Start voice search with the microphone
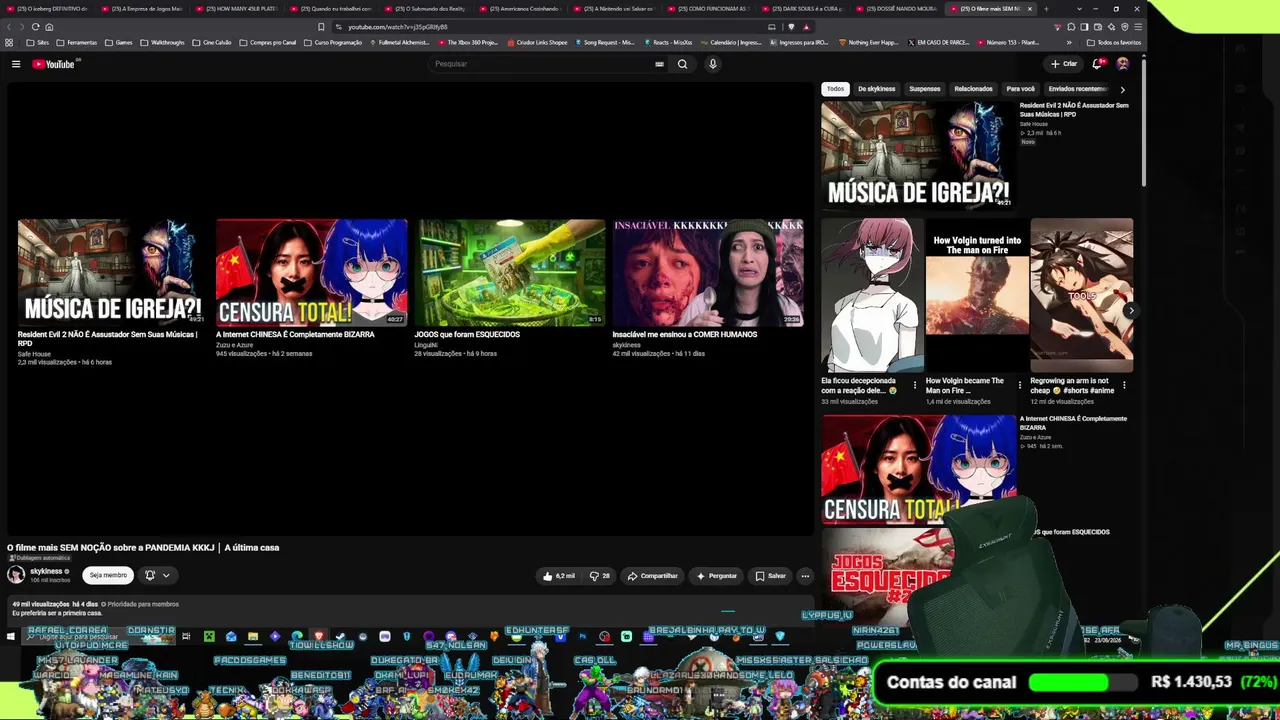Viewport: 1280px width, 720px height. click(x=712, y=64)
